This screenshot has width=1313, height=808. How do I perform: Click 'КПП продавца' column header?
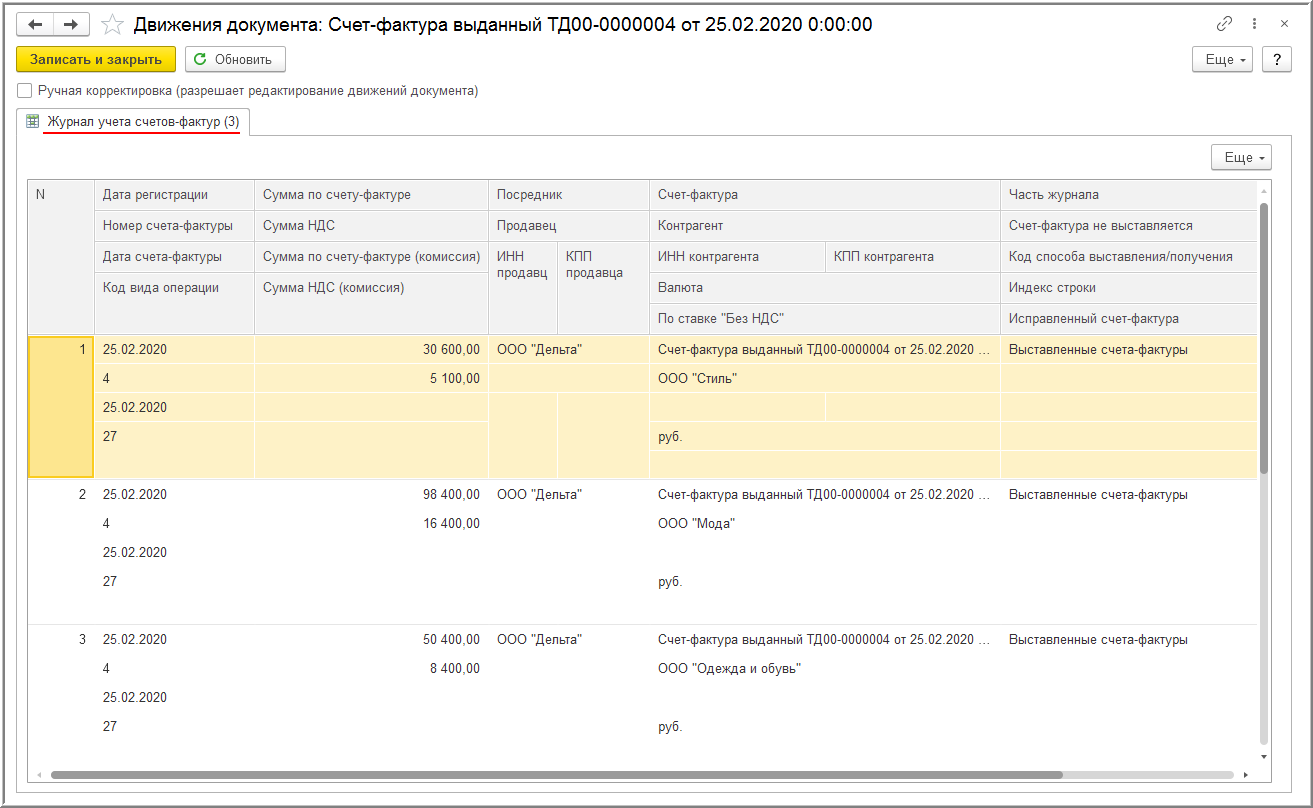(603, 288)
